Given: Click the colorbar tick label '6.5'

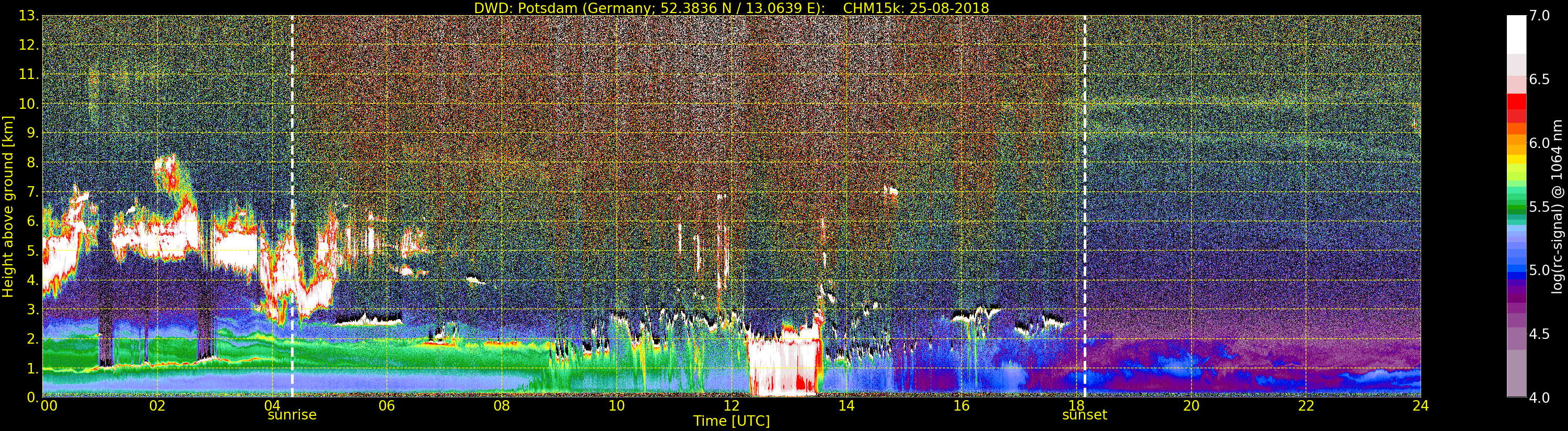Looking at the screenshot, I should click(x=1539, y=80).
